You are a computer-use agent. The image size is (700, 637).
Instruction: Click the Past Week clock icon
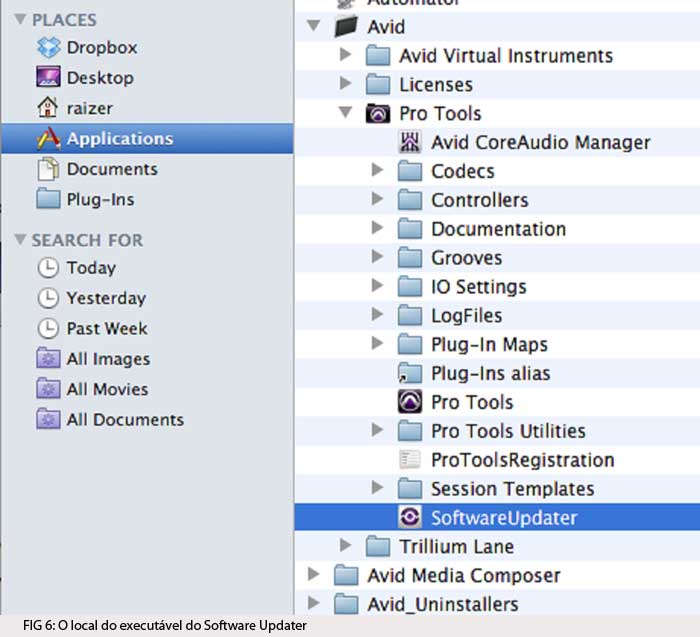coord(48,329)
